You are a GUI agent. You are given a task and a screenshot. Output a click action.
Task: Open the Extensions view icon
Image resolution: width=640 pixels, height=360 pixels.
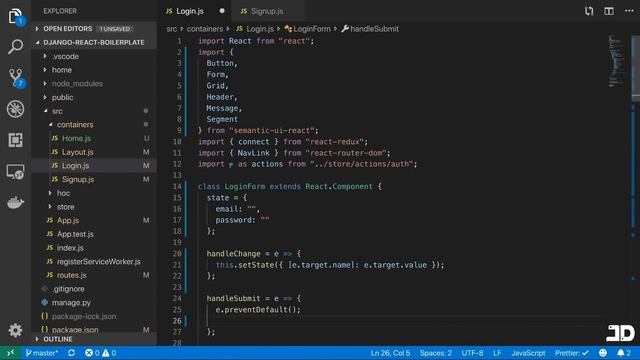(x=16, y=140)
